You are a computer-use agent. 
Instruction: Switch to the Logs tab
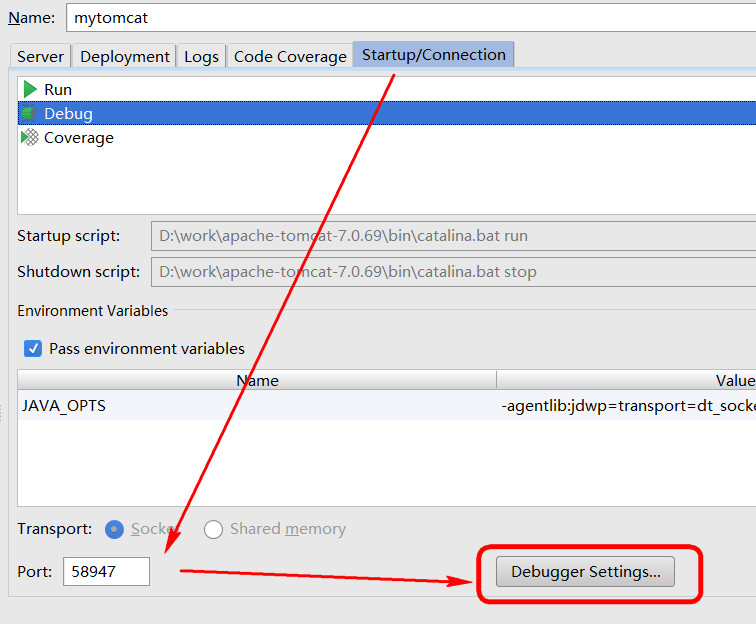tap(202, 56)
